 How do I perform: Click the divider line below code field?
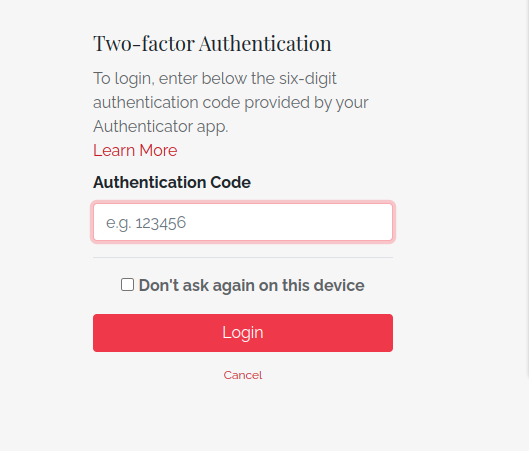243,257
